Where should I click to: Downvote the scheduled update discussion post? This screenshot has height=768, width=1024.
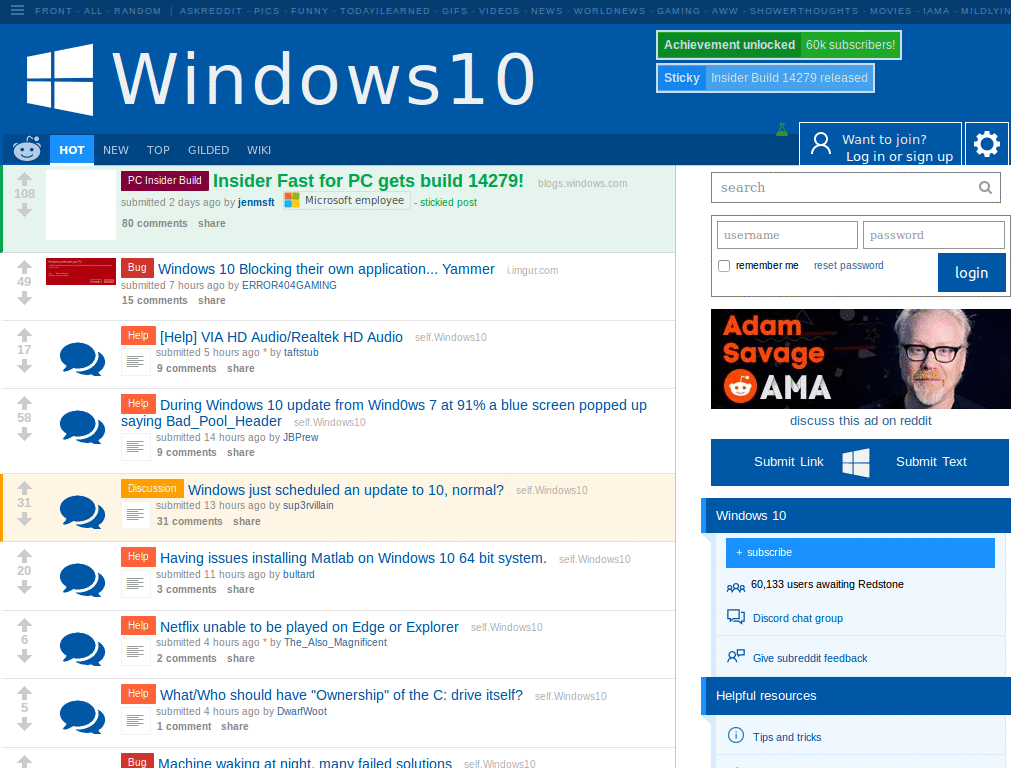(24, 519)
